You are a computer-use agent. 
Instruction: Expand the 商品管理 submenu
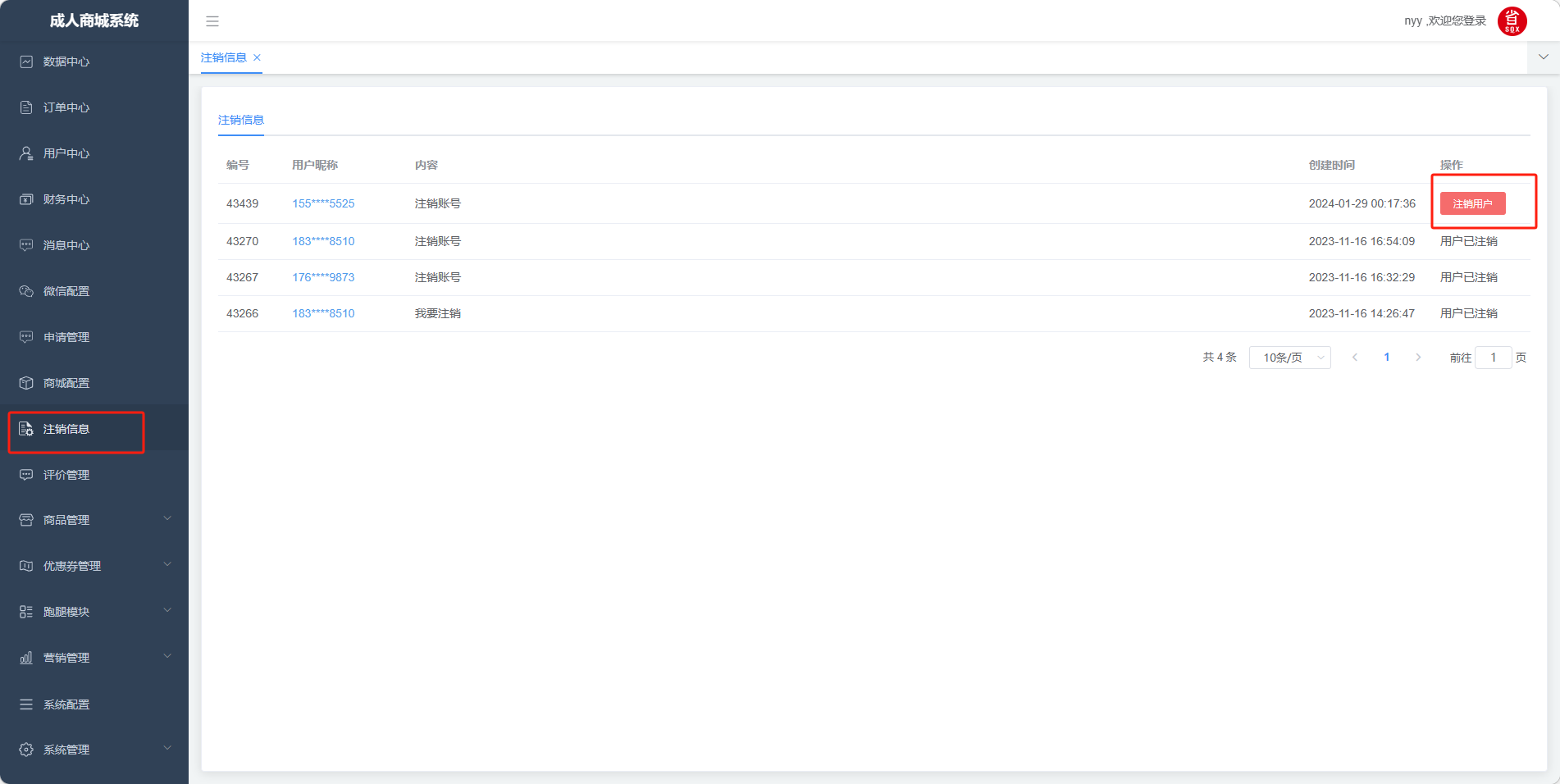pos(167,519)
